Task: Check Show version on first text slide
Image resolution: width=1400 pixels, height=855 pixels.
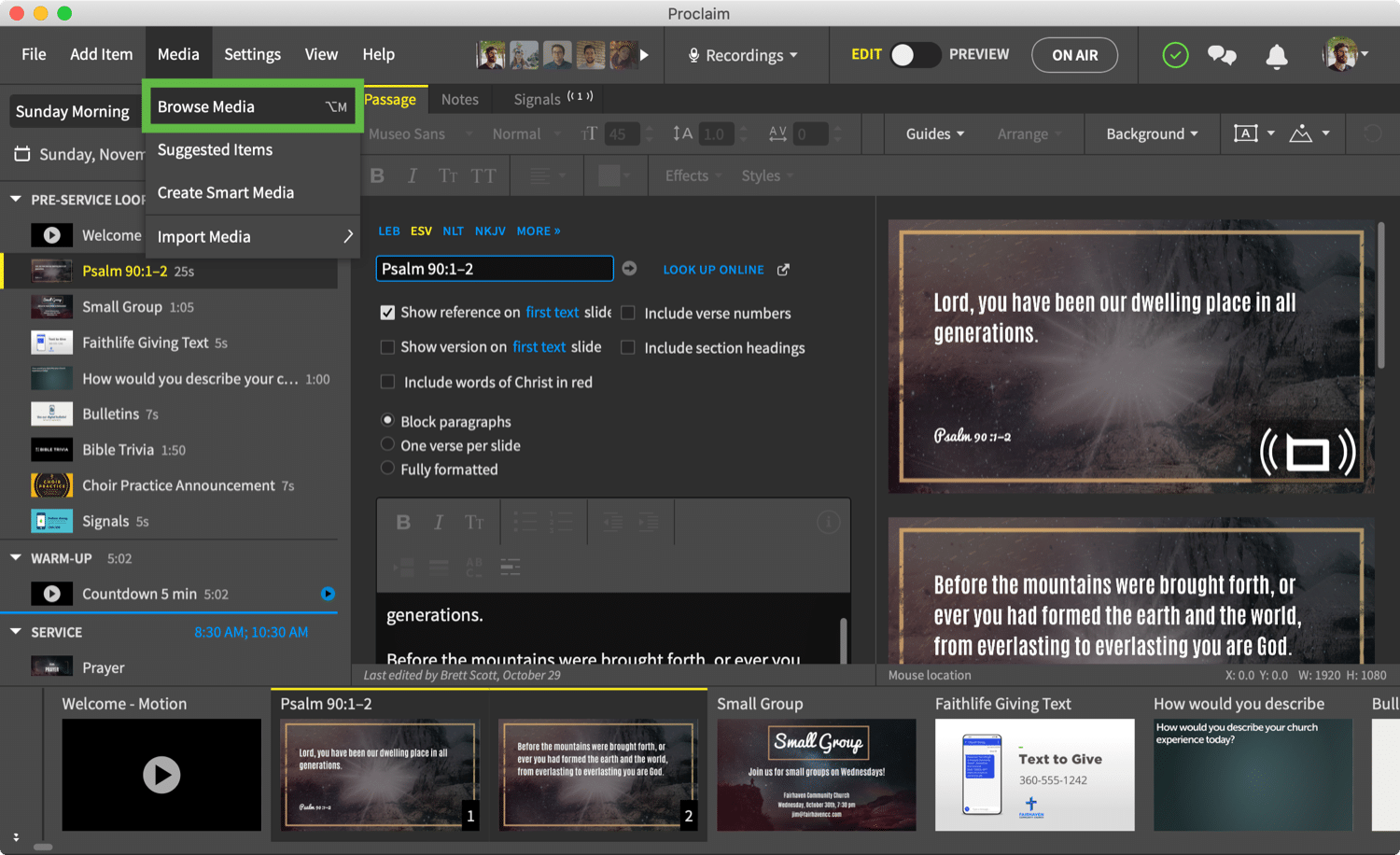Action: click(387, 347)
